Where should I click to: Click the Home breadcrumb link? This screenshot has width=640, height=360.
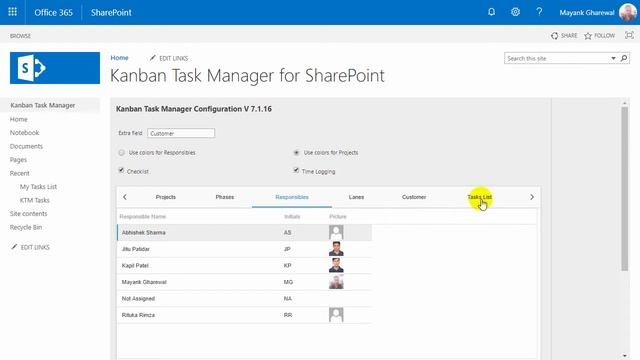click(x=119, y=58)
